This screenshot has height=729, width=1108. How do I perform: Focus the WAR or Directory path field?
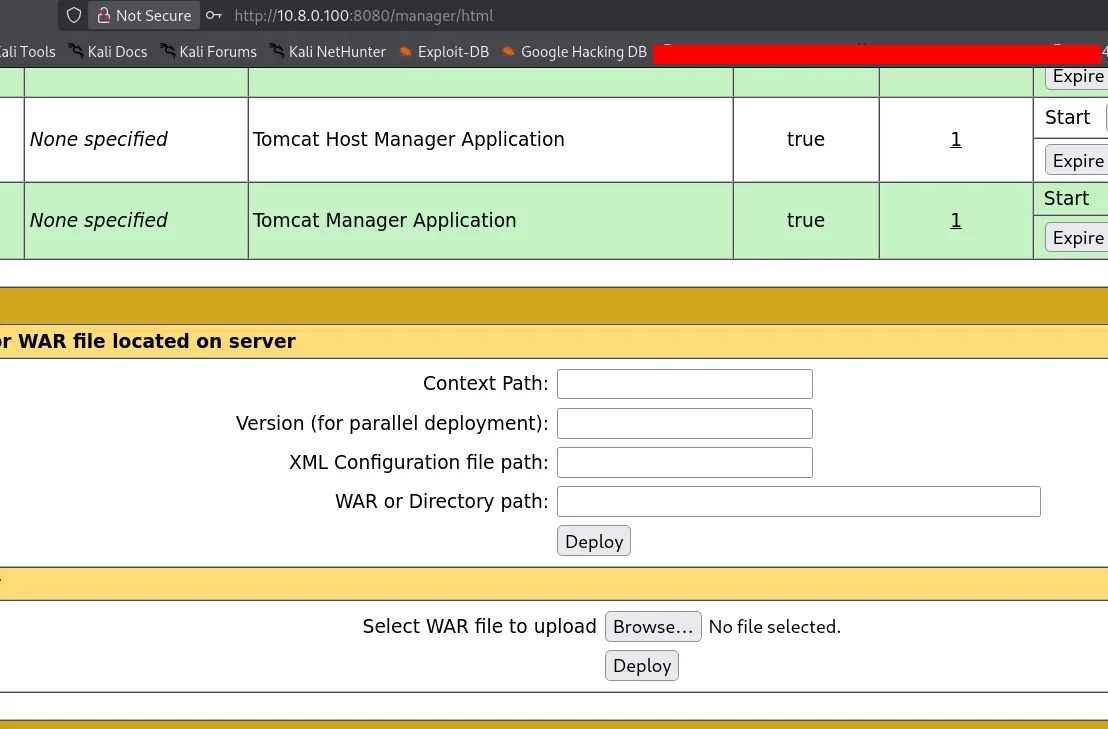[798, 502]
